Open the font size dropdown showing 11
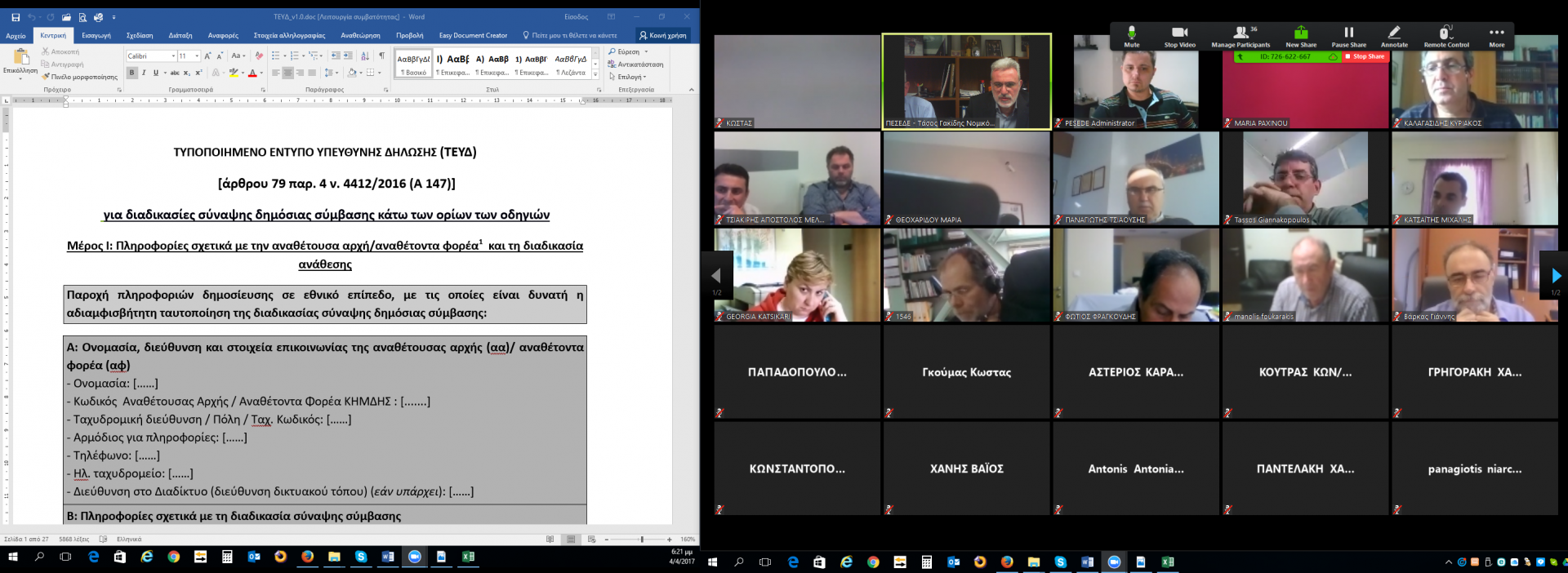 pos(196,56)
